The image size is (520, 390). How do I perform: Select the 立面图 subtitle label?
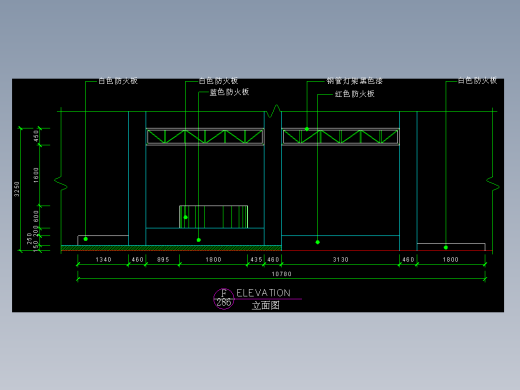[265, 305]
